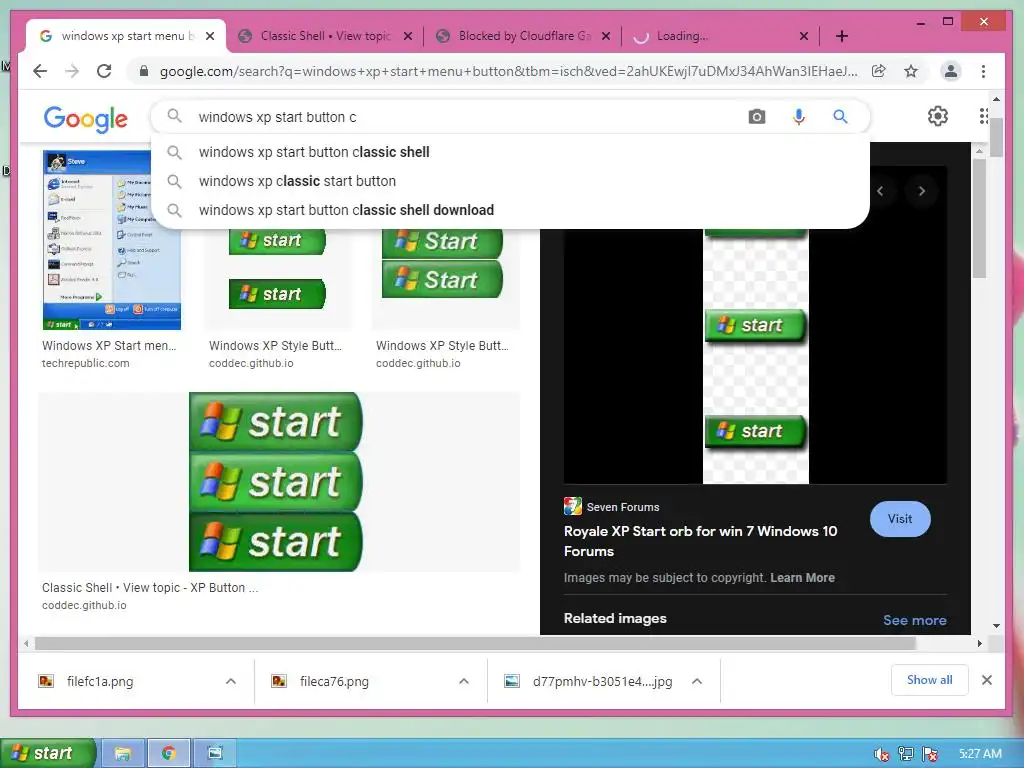Open Learn More copyright link
Image resolution: width=1024 pixels, height=768 pixels.
pos(802,577)
